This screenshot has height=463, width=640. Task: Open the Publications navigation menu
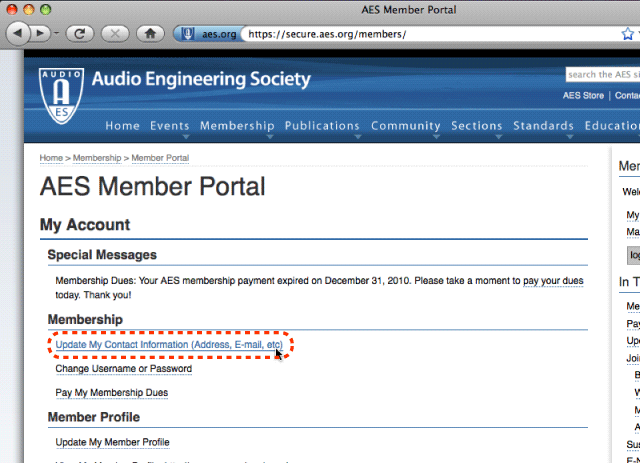(322, 126)
